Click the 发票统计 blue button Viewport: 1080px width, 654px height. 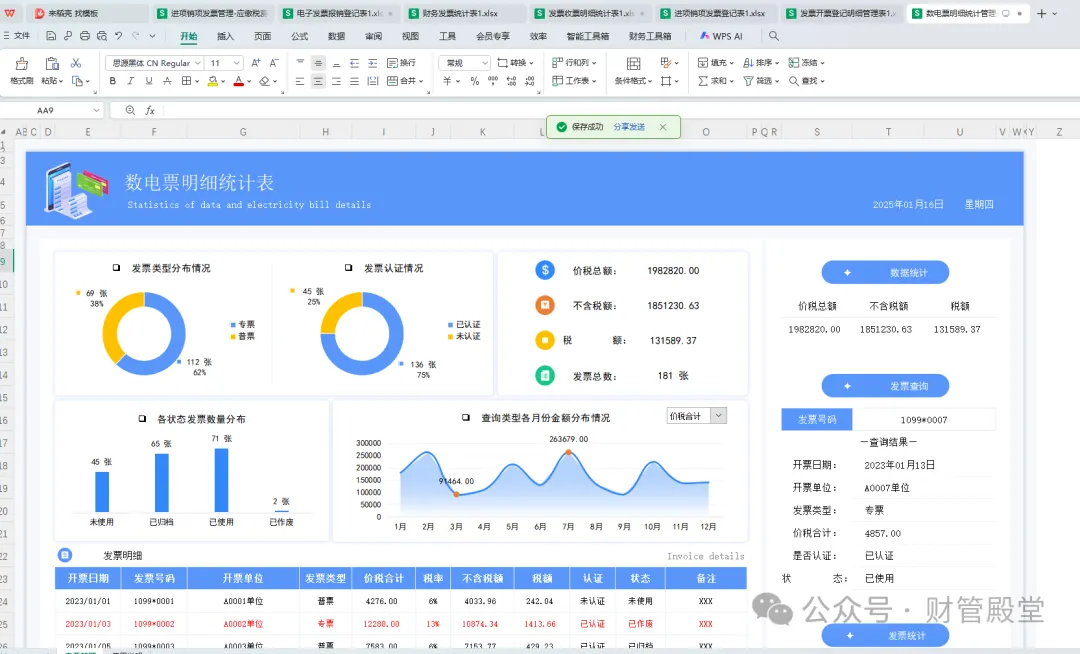pyautogui.click(x=885, y=635)
